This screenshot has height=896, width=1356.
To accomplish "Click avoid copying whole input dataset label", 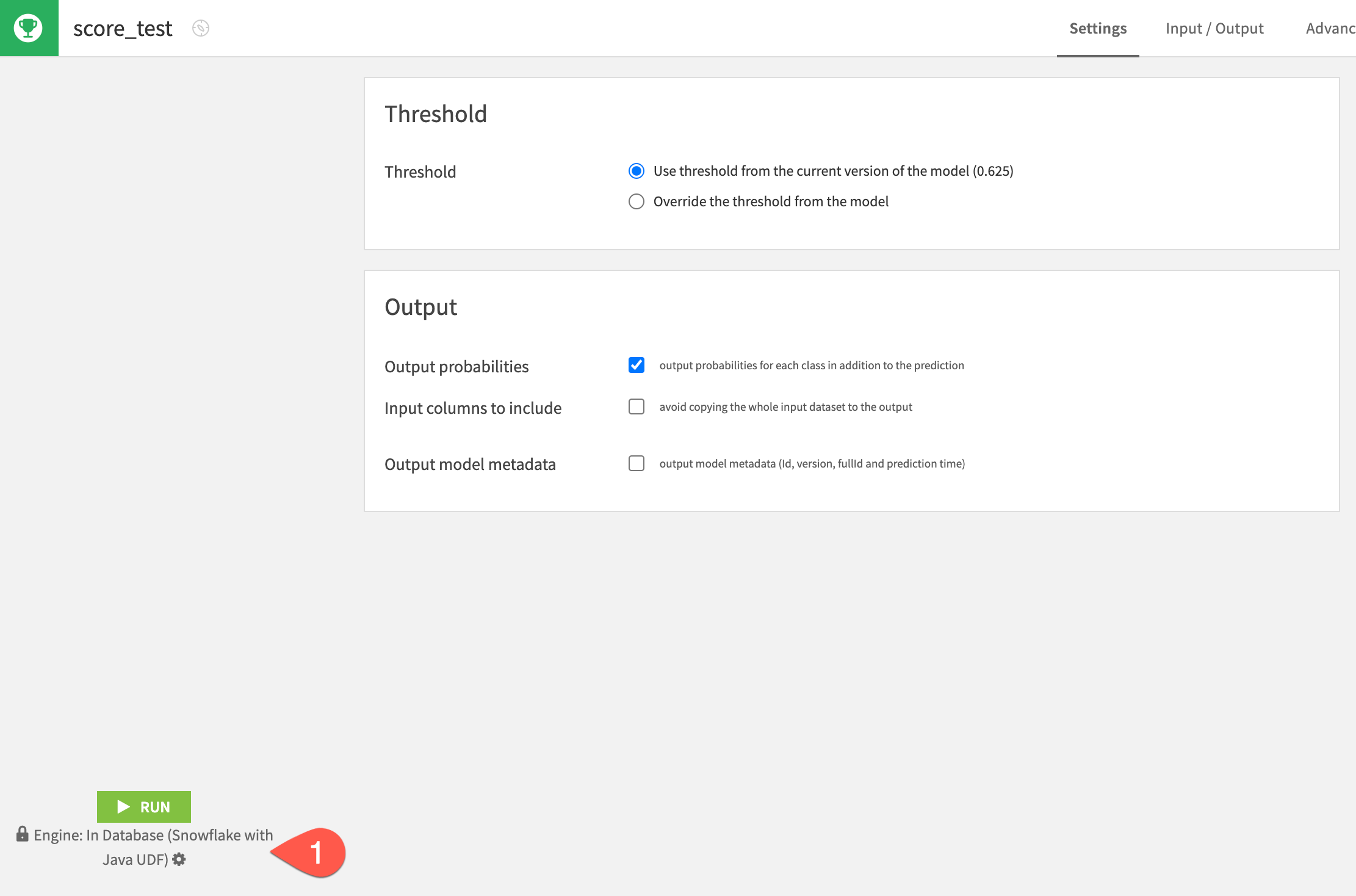I will tap(785, 406).
